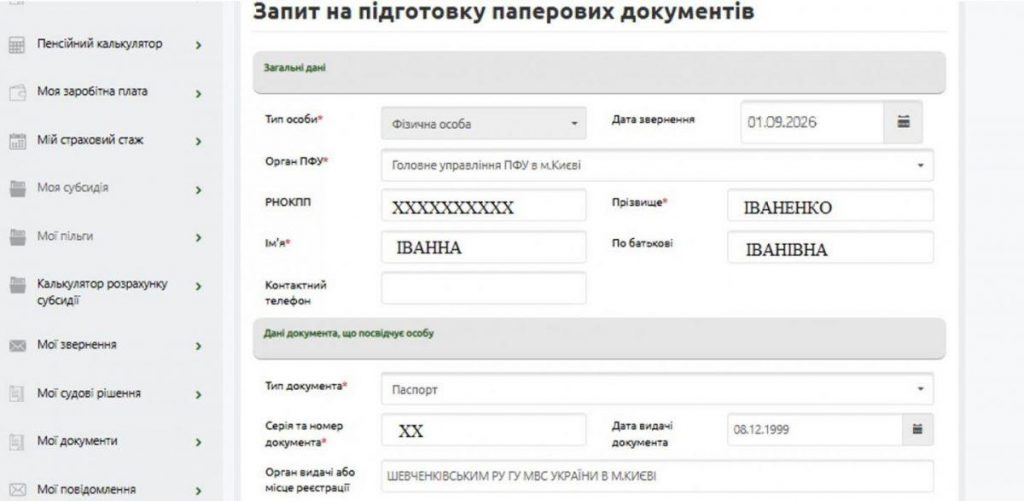
Task: Expand the Калькулятор розрахунку субсидії chevron
Action: coord(198,286)
